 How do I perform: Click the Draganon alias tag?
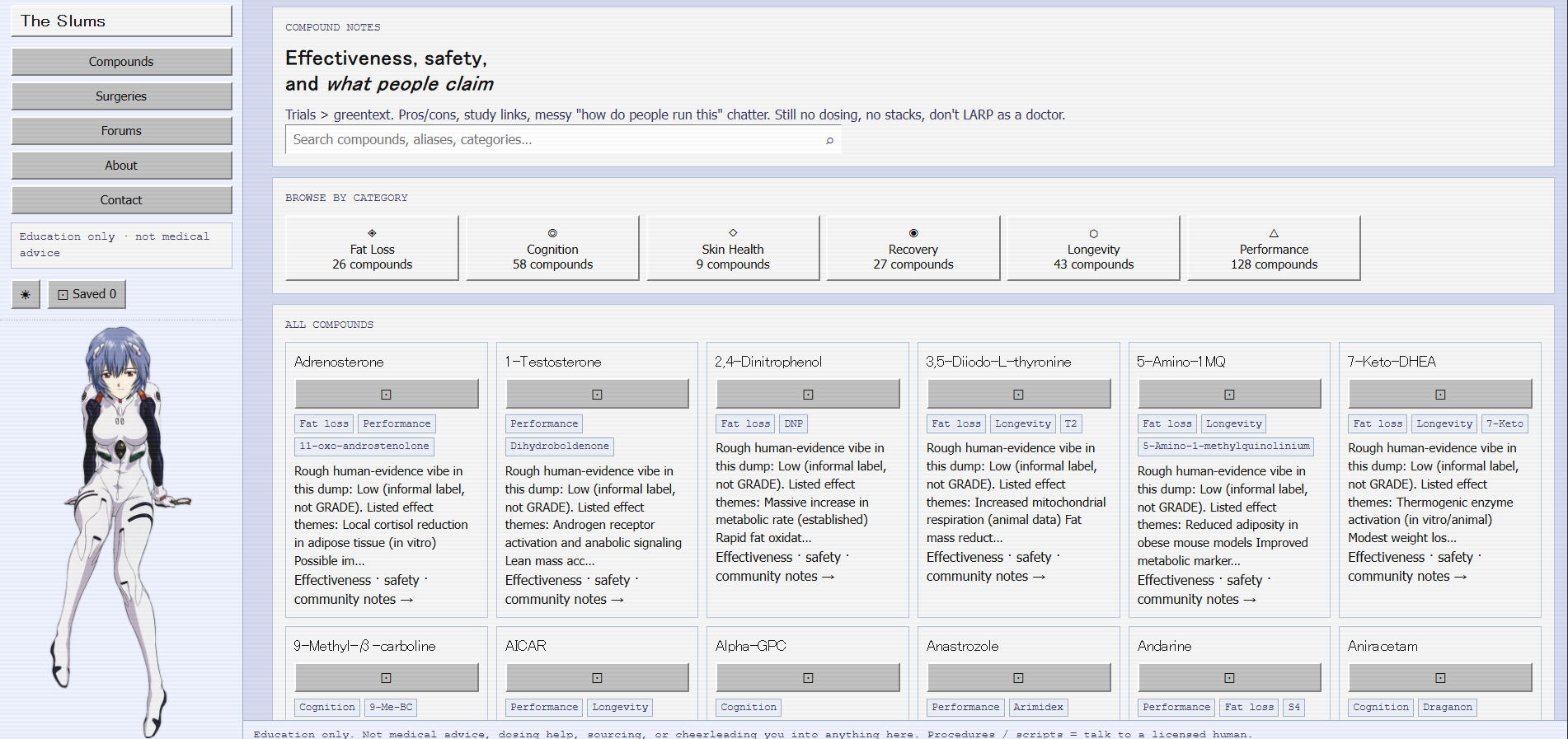[1447, 707]
